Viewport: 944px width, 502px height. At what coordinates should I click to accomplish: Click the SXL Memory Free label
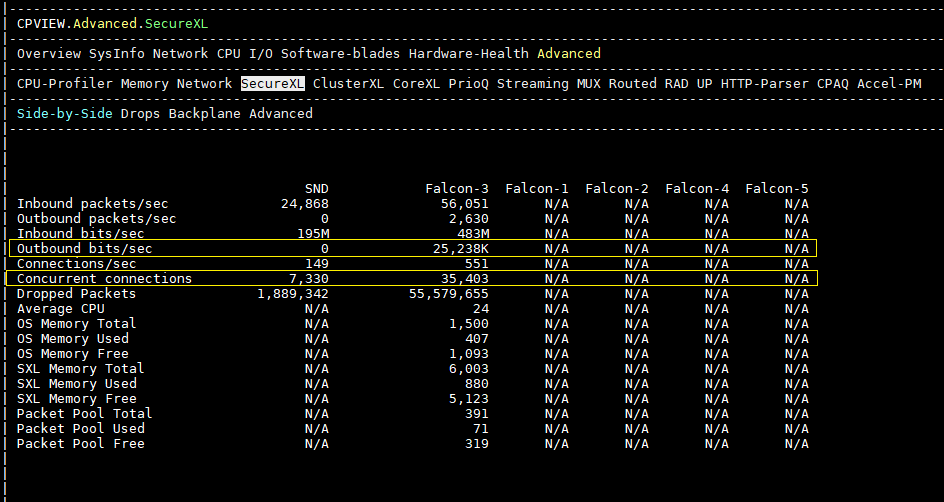(76, 398)
